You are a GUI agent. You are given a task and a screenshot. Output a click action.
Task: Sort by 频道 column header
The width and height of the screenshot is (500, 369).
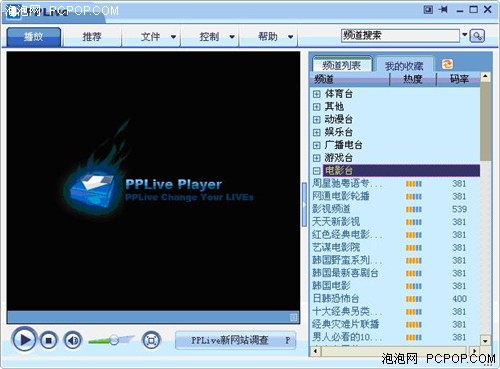pyautogui.click(x=350, y=79)
